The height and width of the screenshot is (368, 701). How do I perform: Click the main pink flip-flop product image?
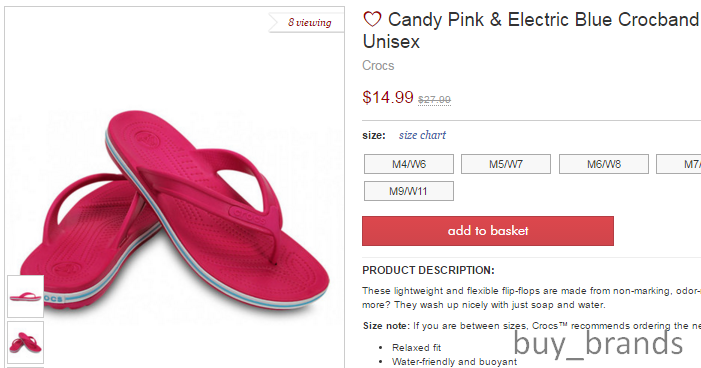174,210
